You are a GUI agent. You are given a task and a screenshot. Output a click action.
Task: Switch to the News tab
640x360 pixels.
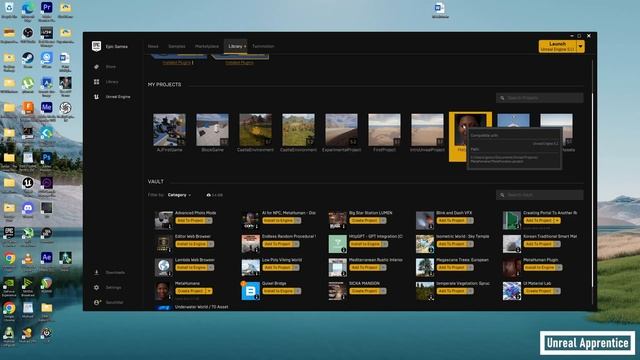(x=153, y=46)
